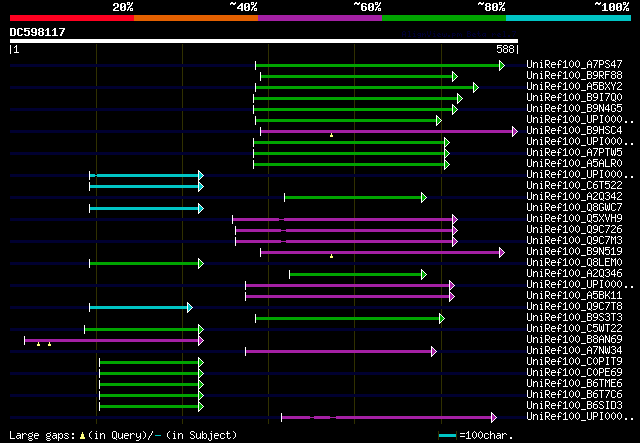
Task: Select the purple ~60% identity legend segment
Action: point(320,18)
